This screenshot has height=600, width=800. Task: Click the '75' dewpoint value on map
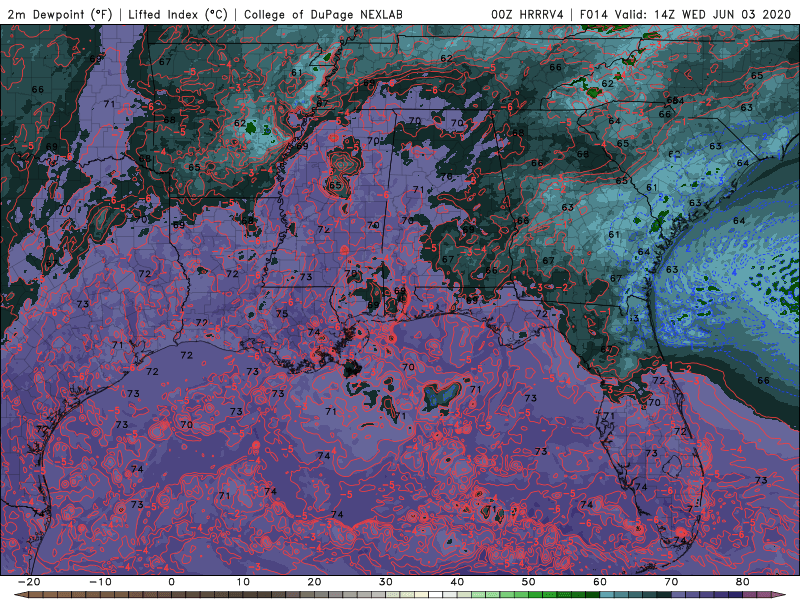(282, 314)
